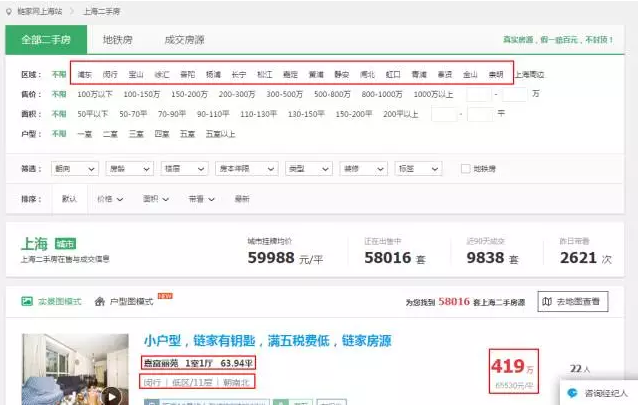The width and height of the screenshot is (642, 408).
Task: Choose 五室以上 room type
Action: pos(220,134)
